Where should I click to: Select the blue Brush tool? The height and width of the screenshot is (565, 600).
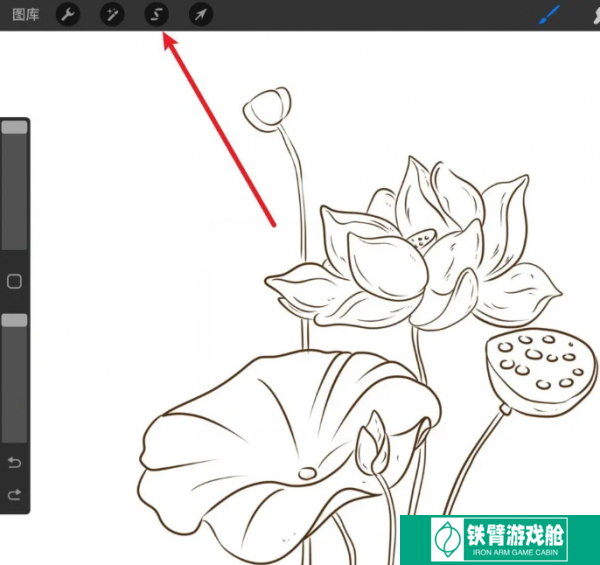click(x=549, y=15)
